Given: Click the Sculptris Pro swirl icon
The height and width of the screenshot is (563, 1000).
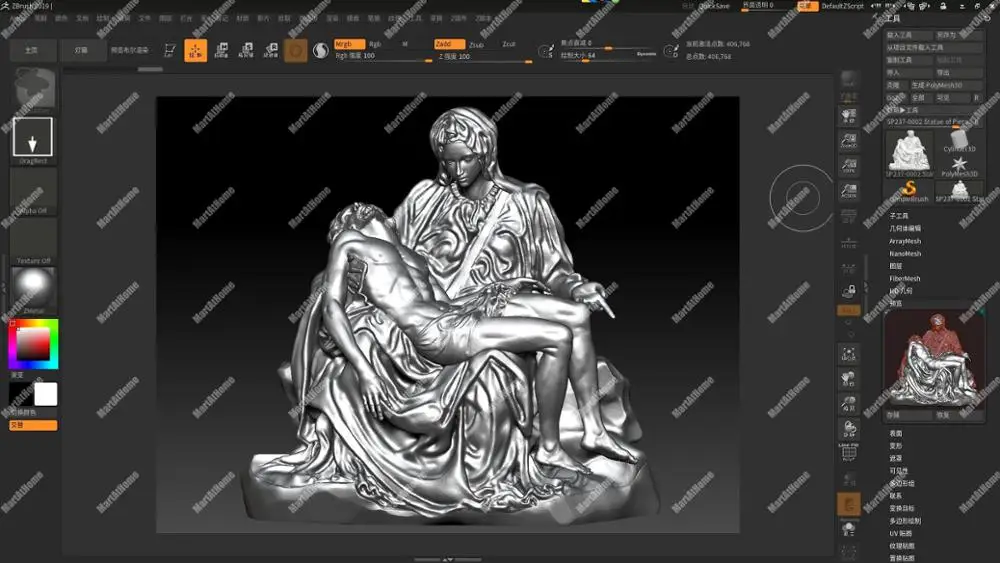Looking at the screenshot, I should [x=320, y=50].
